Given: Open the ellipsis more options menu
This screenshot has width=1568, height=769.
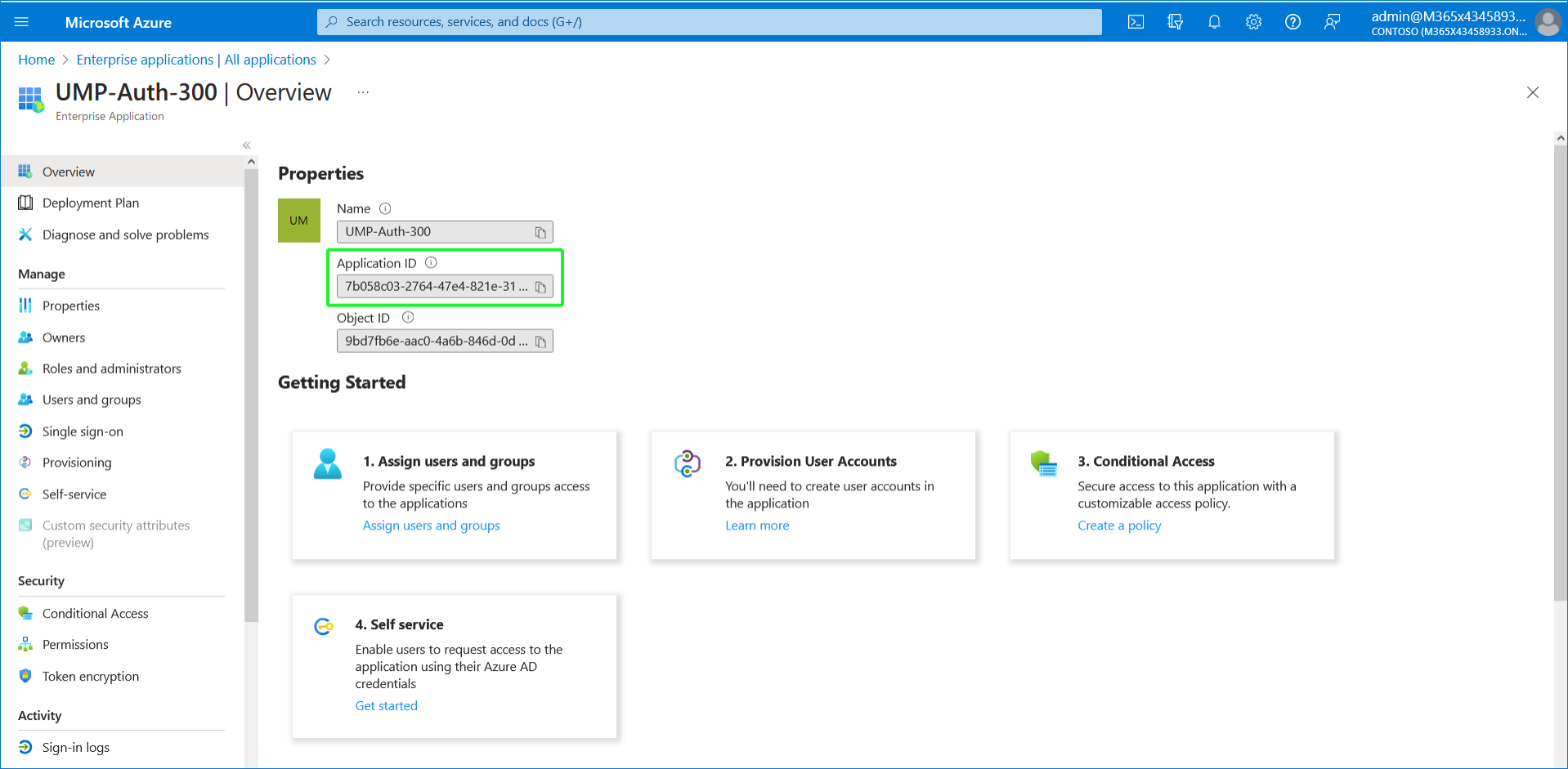Looking at the screenshot, I should [x=363, y=93].
